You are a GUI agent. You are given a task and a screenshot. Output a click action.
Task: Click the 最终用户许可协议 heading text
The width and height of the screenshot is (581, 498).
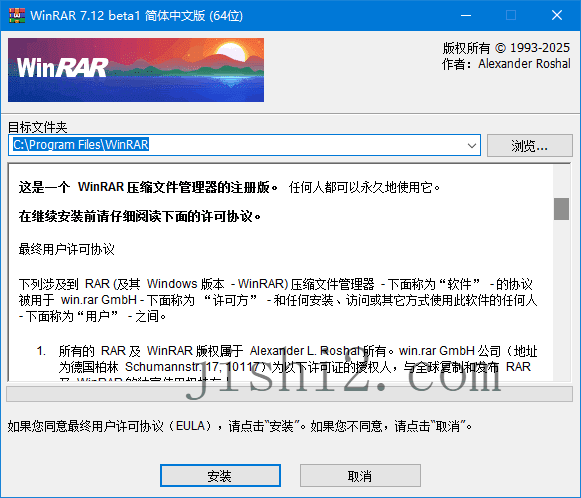pyautogui.click(x=67, y=249)
